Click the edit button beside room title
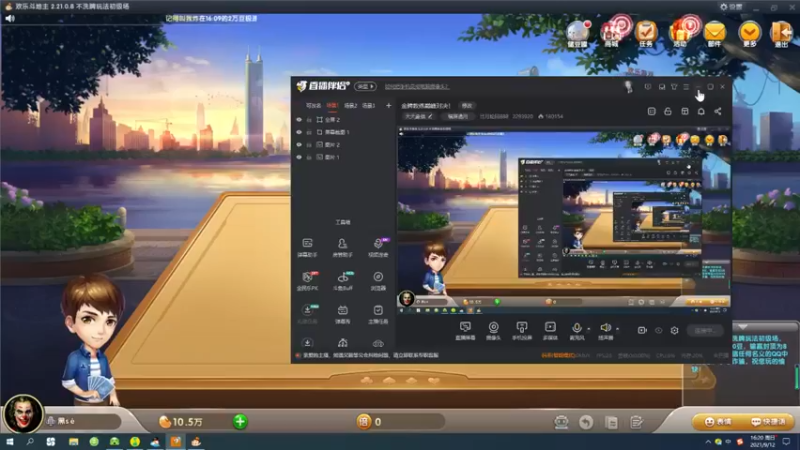The width and height of the screenshot is (800, 450). [467, 106]
